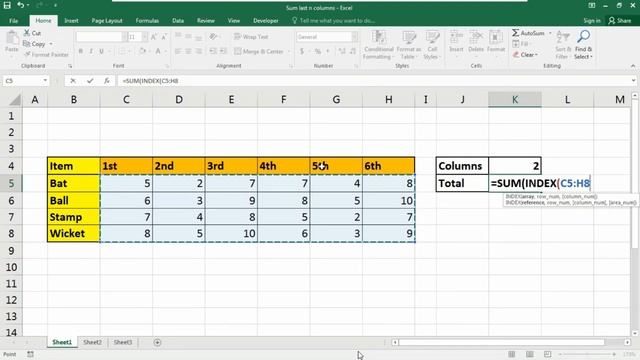The height and width of the screenshot is (360, 640).
Task: Open the AutoSum dropdown arrow
Action: (550, 33)
